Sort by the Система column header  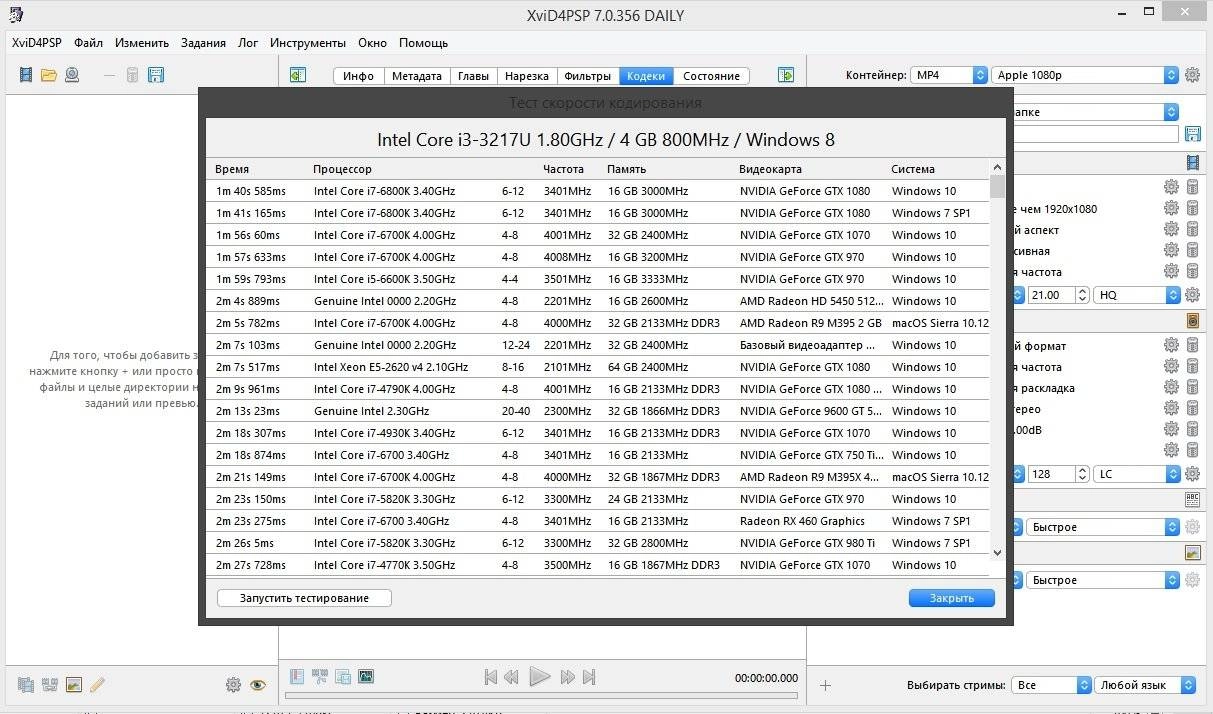click(913, 169)
